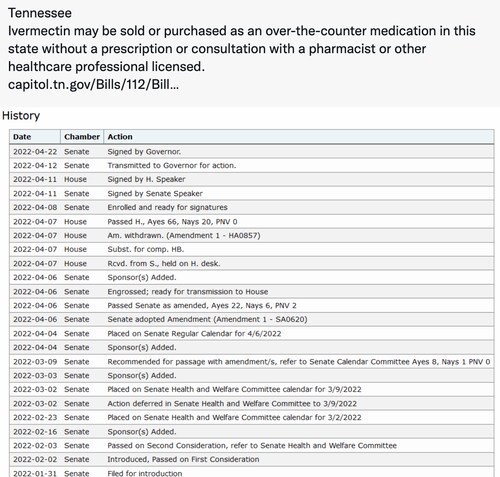Select the 'Signed by Governor.' row
Viewport: 500px width, 477px height.
pyautogui.click(x=252, y=152)
